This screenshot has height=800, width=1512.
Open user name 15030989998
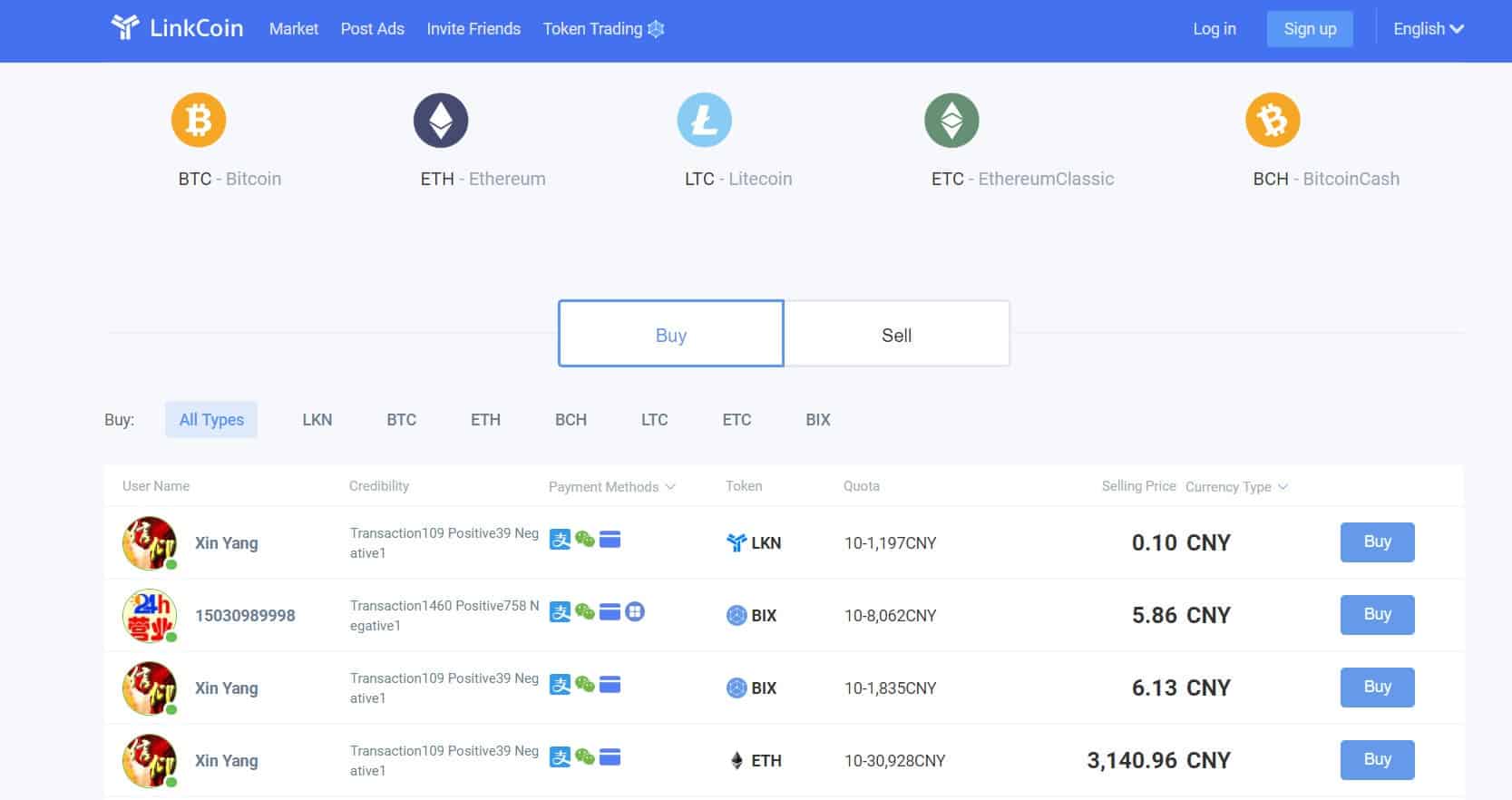(245, 615)
